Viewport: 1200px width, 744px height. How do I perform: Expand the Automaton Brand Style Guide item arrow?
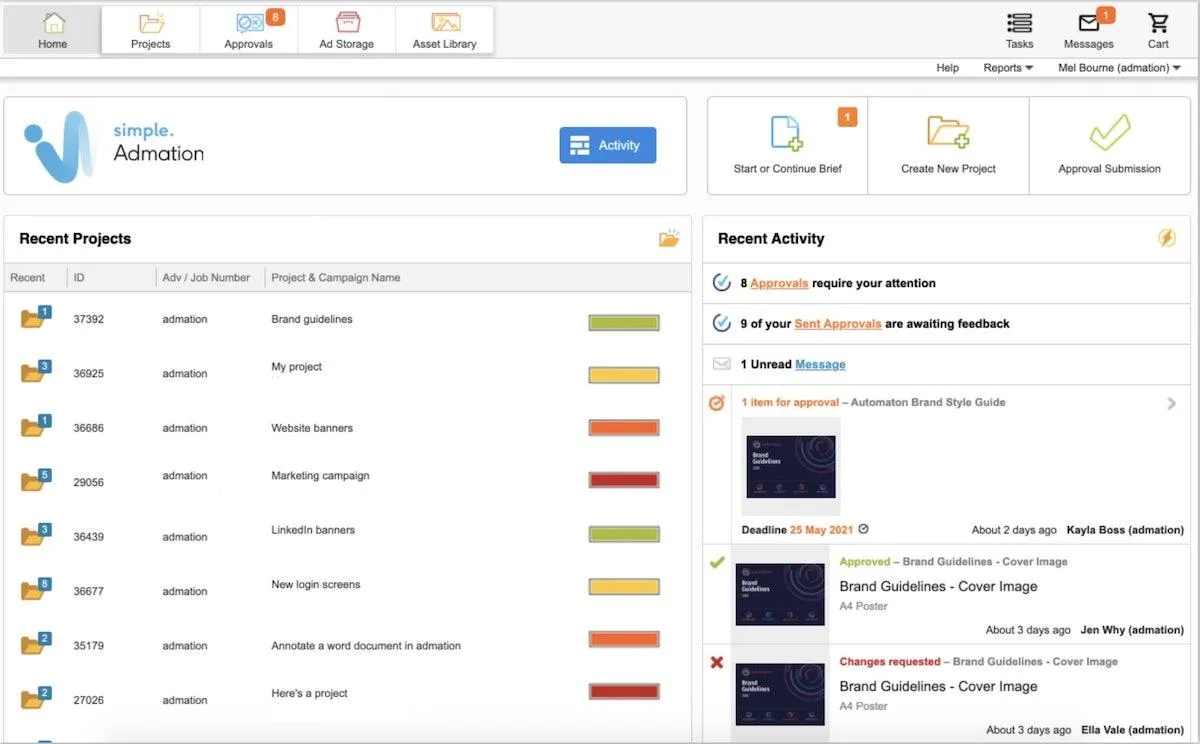1171,404
